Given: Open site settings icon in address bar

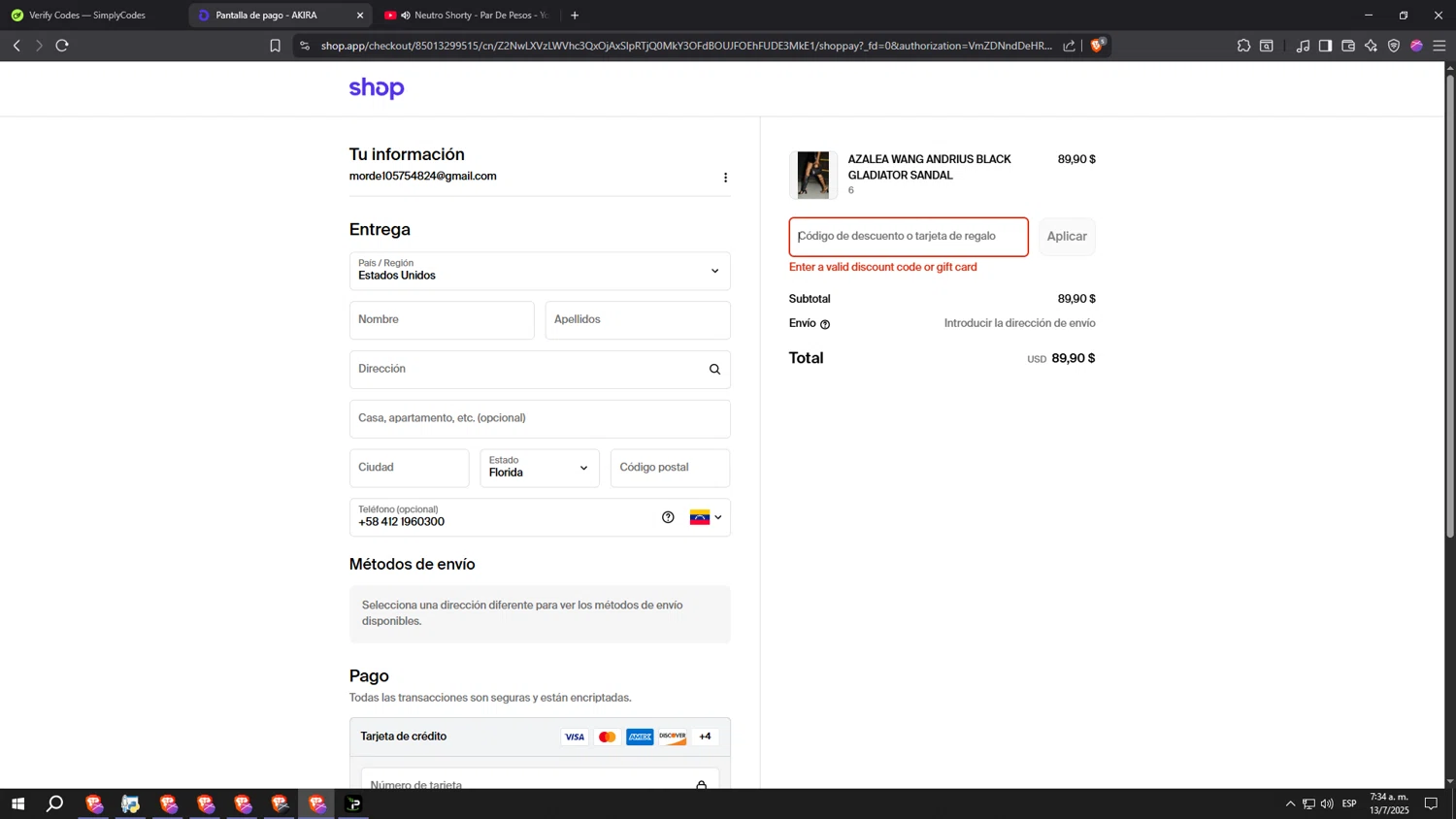Looking at the screenshot, I should [305, 46].
